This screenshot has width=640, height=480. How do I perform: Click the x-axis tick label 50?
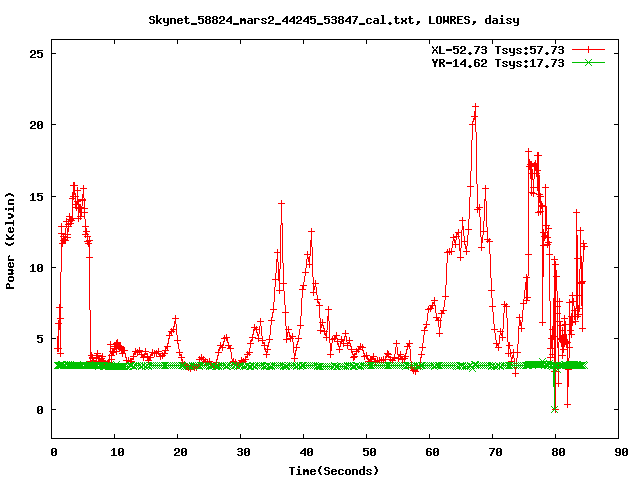point(369,452)
